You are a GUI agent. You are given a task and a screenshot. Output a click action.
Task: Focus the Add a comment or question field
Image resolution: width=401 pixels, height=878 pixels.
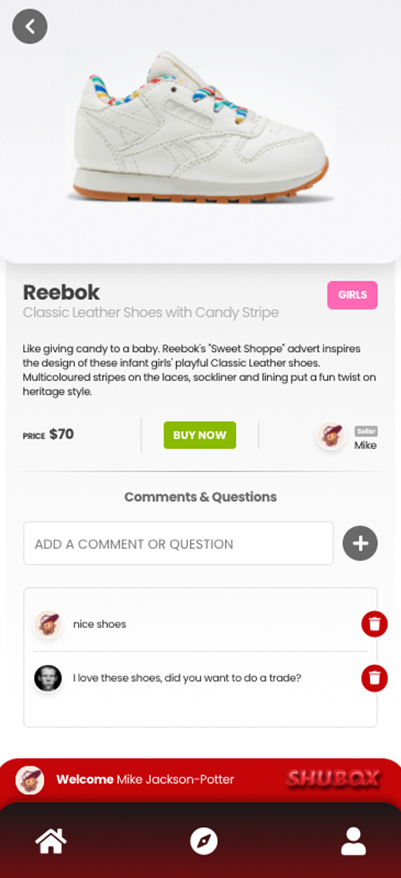[179, 543]
